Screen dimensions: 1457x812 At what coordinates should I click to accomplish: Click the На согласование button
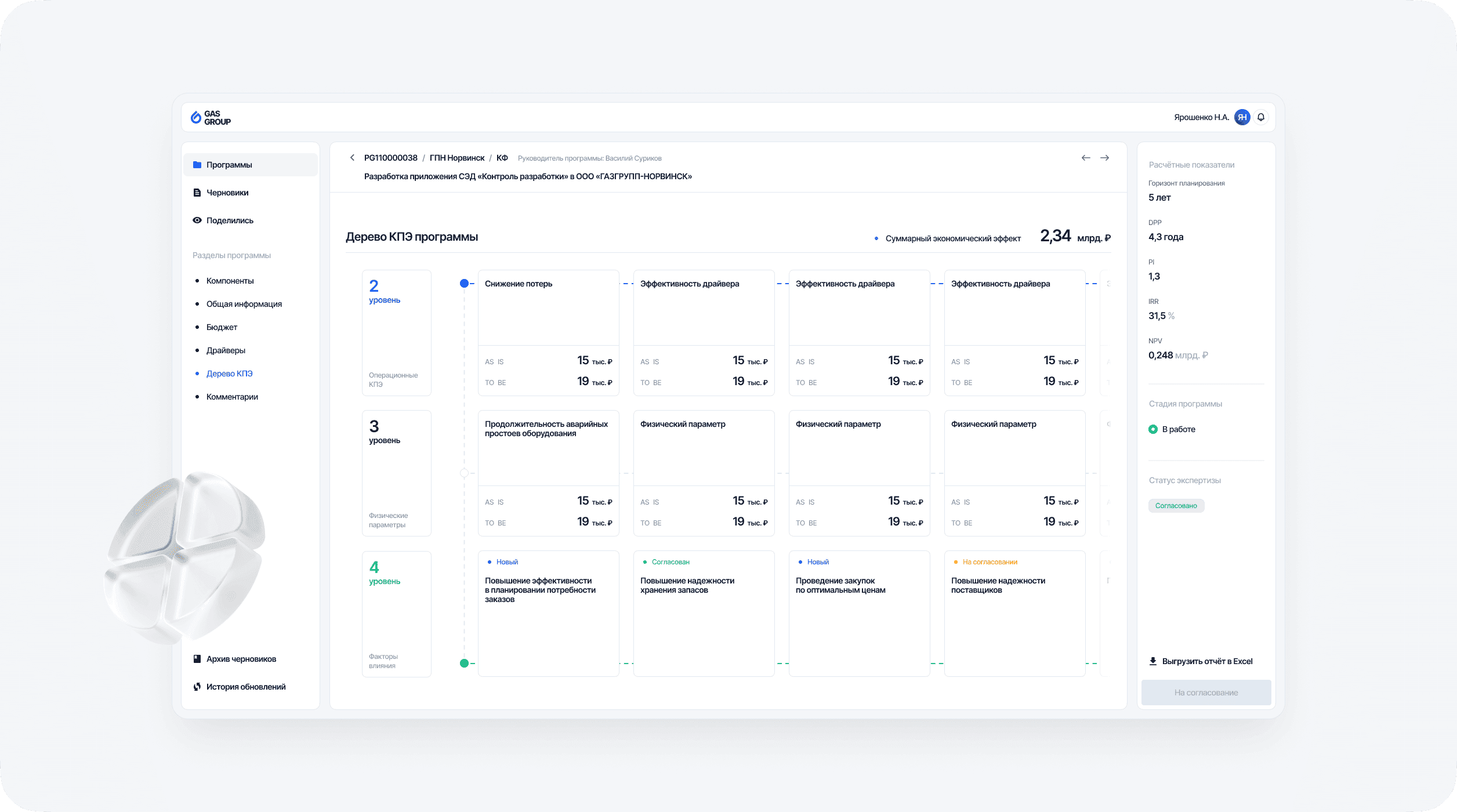[x=1206, y=693]
